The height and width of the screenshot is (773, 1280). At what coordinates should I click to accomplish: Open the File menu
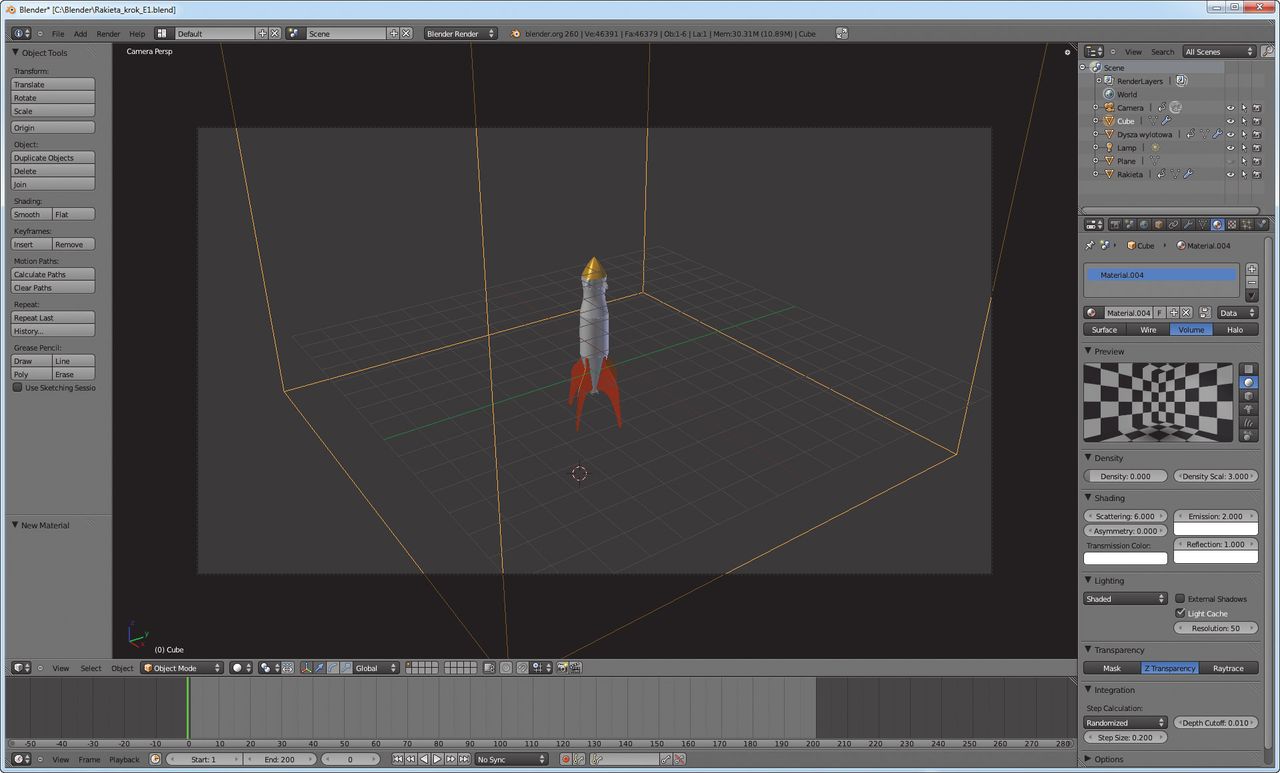[58, 33]
